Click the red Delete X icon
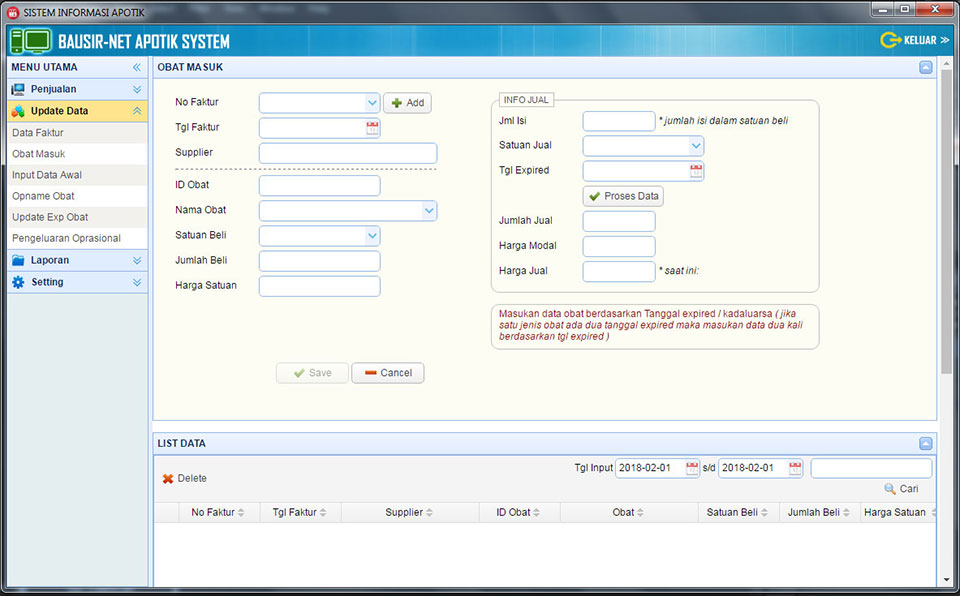The width and height of the screenshot is (960, 596). pyautogui.click(x=168, y=479)
